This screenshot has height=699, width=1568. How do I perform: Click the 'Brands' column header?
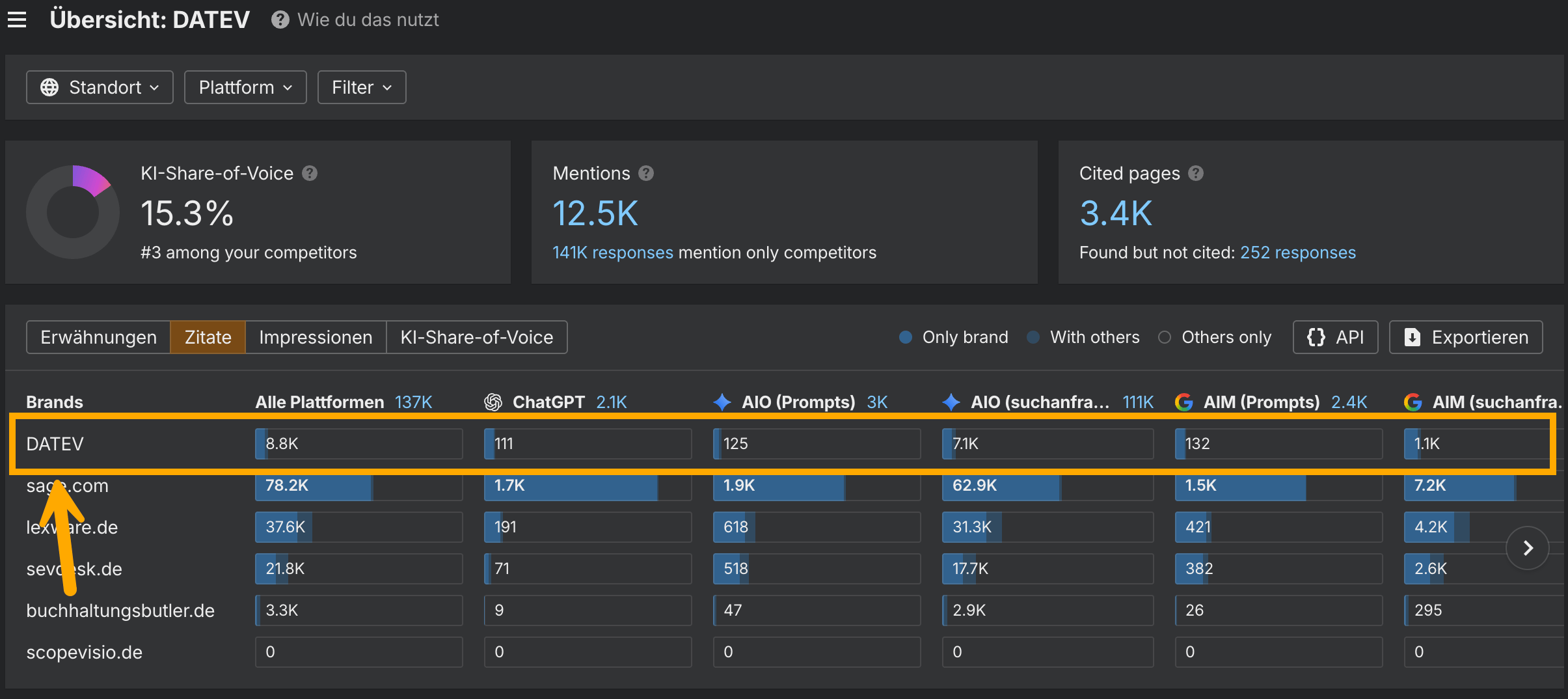point(55,402)
